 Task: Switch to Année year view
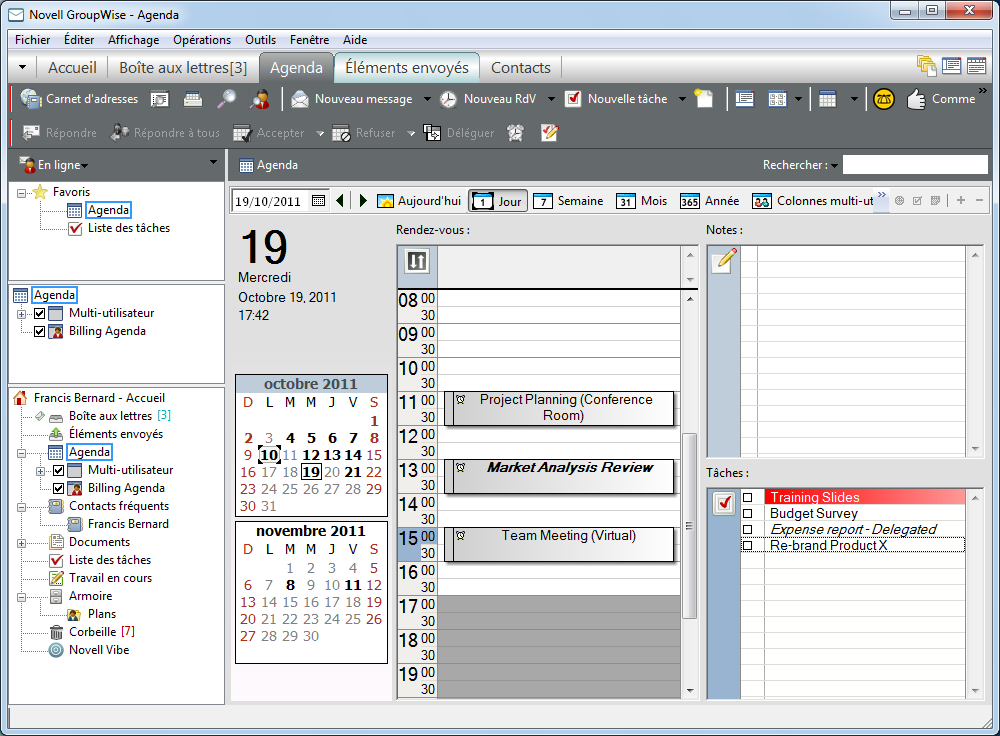tap(709, 201)
